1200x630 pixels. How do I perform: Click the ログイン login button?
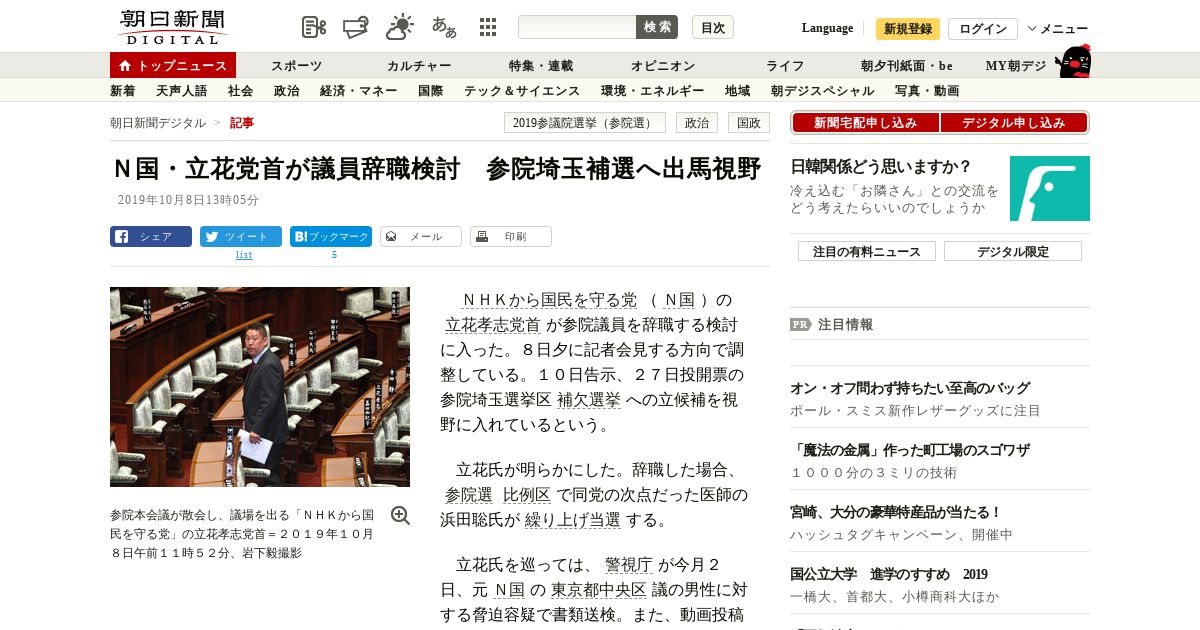pyautogui.click(x=983, y=29)
